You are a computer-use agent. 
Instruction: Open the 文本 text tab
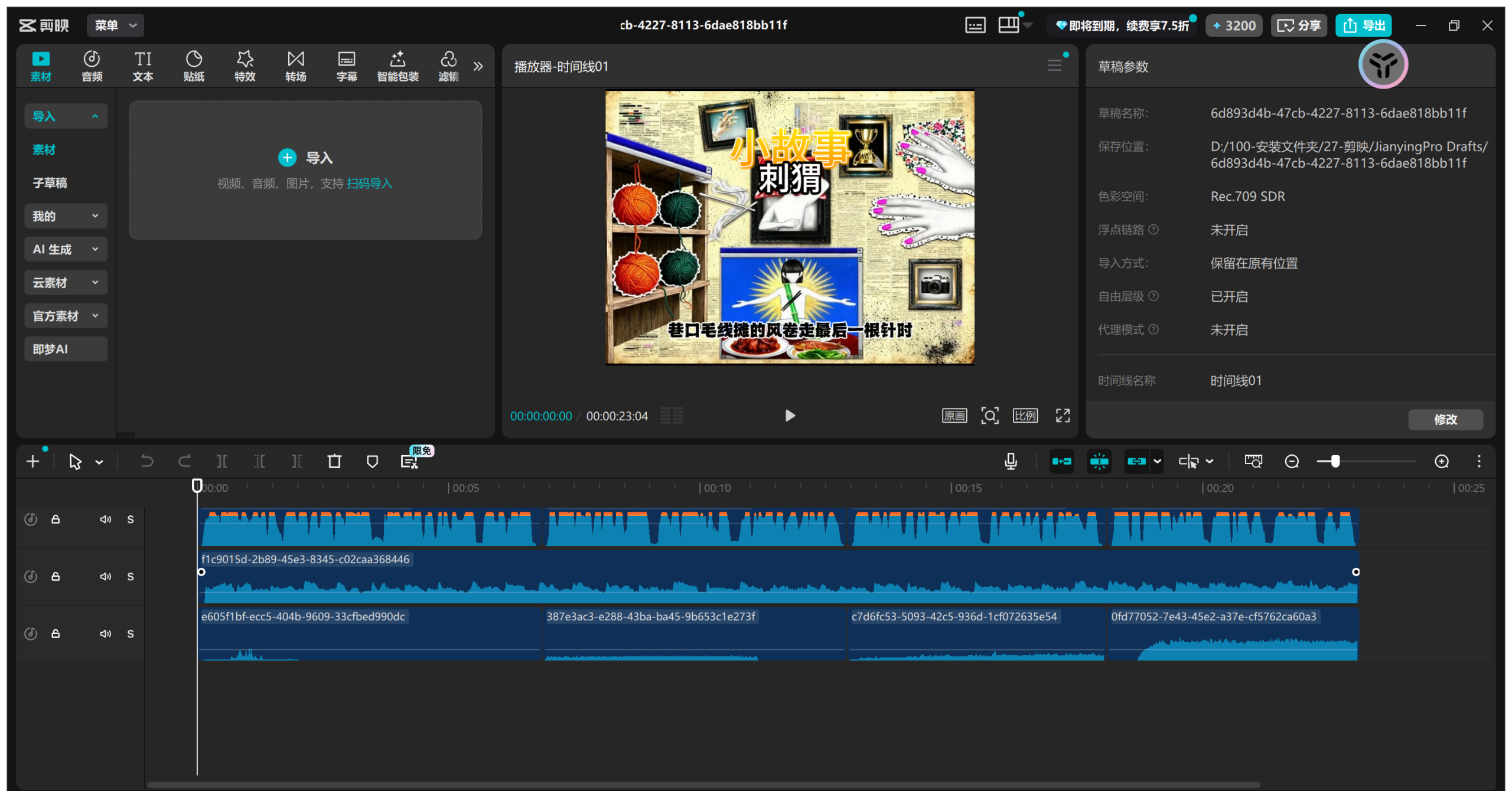pos(143,66)
